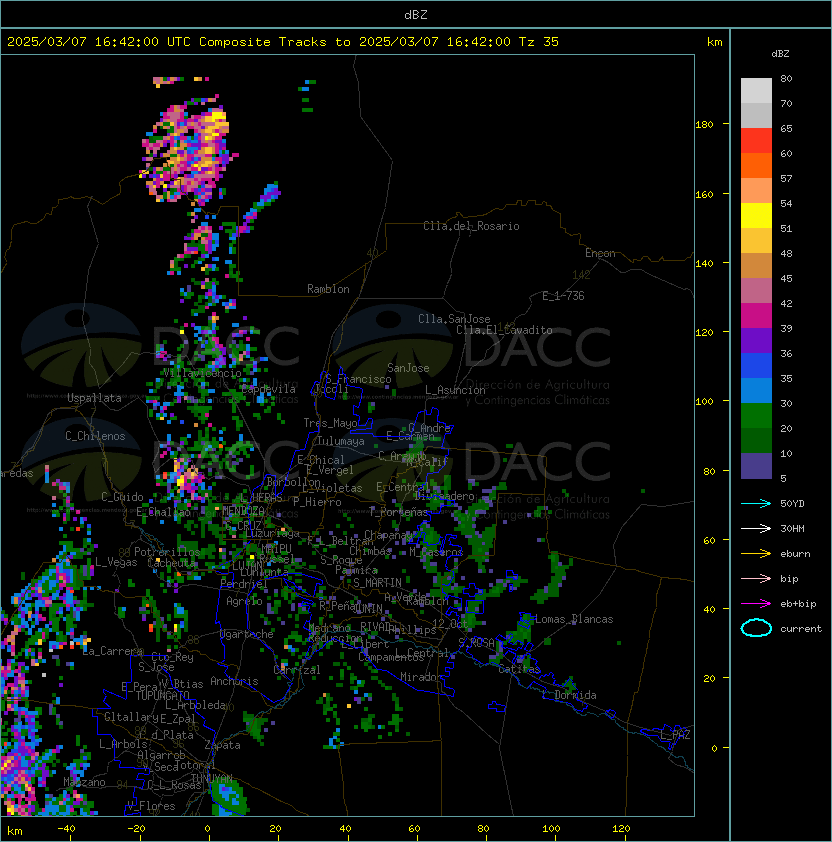Click the TUPUNGATO place label
Image resolution: width=832 pixels, height=842 pixels.
(x=162, y=695)
